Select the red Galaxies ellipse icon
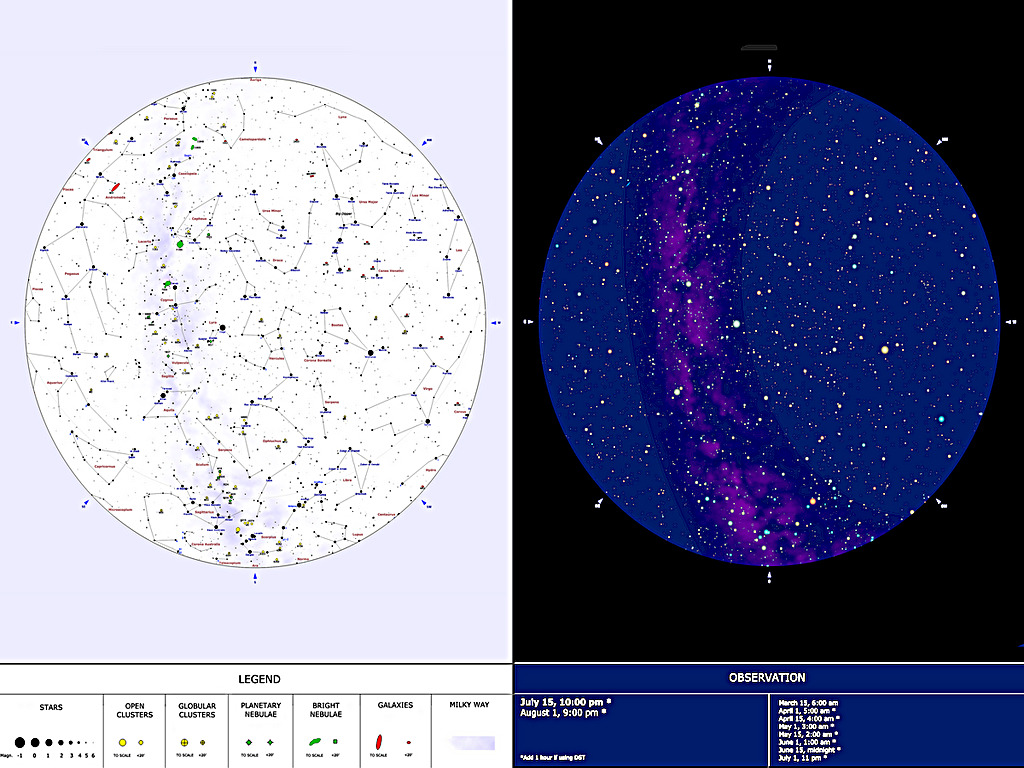Viewport: 1024px width, 768px height. coord(378,740)
